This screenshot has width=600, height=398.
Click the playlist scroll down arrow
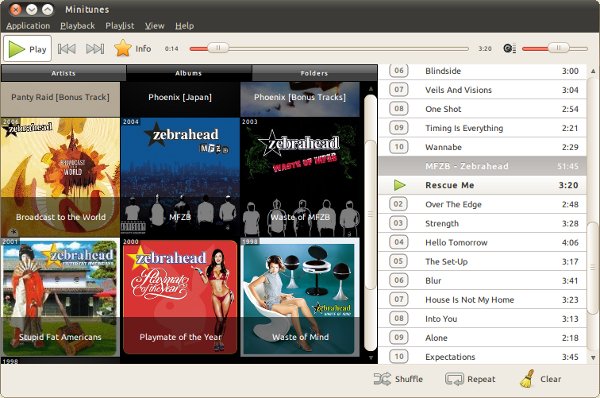593,358
